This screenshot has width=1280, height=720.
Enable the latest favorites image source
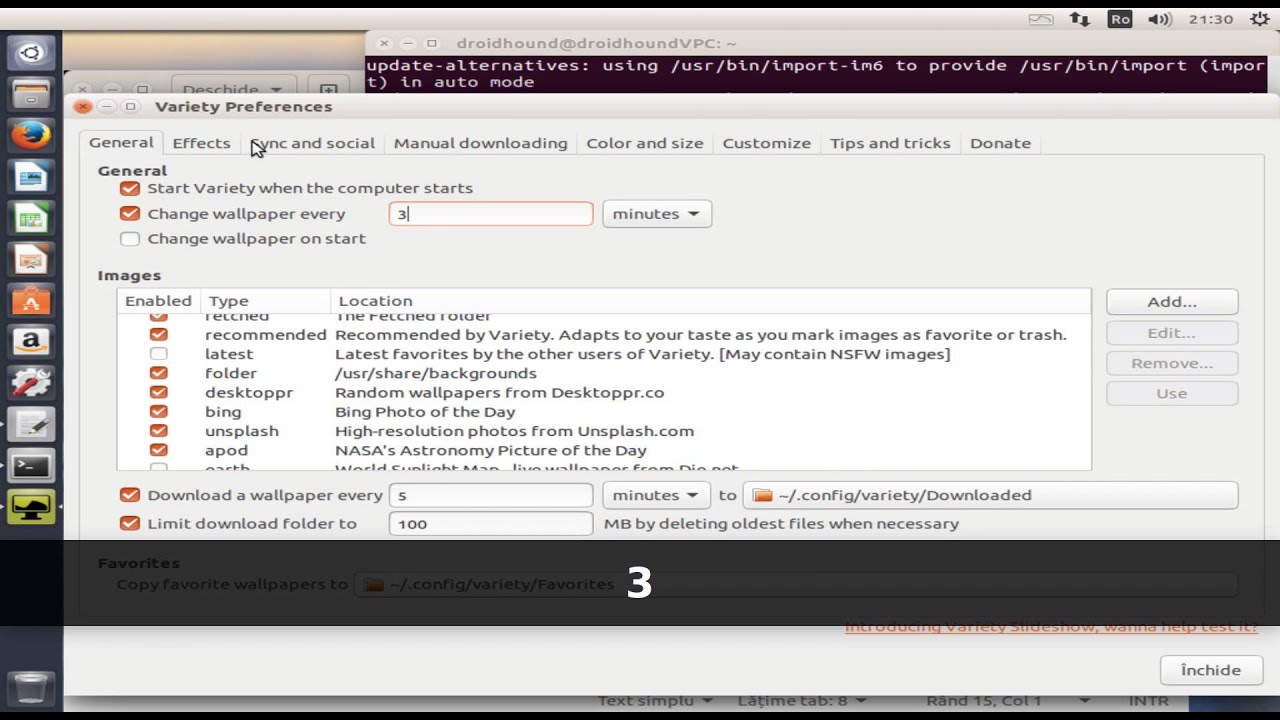(x=159, y=354)
